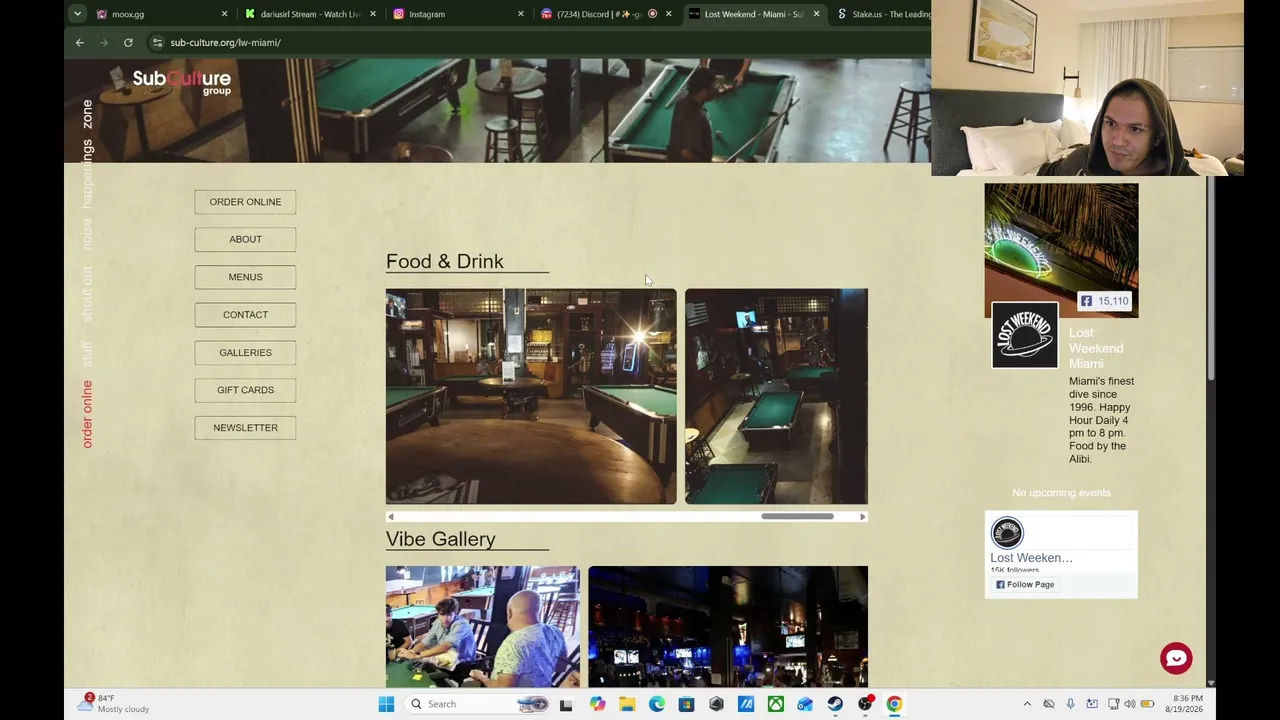Viewport: 1280px width, 720px height.
Task: Open the NEWSLETTER button
Action: [x=245, y=428]
